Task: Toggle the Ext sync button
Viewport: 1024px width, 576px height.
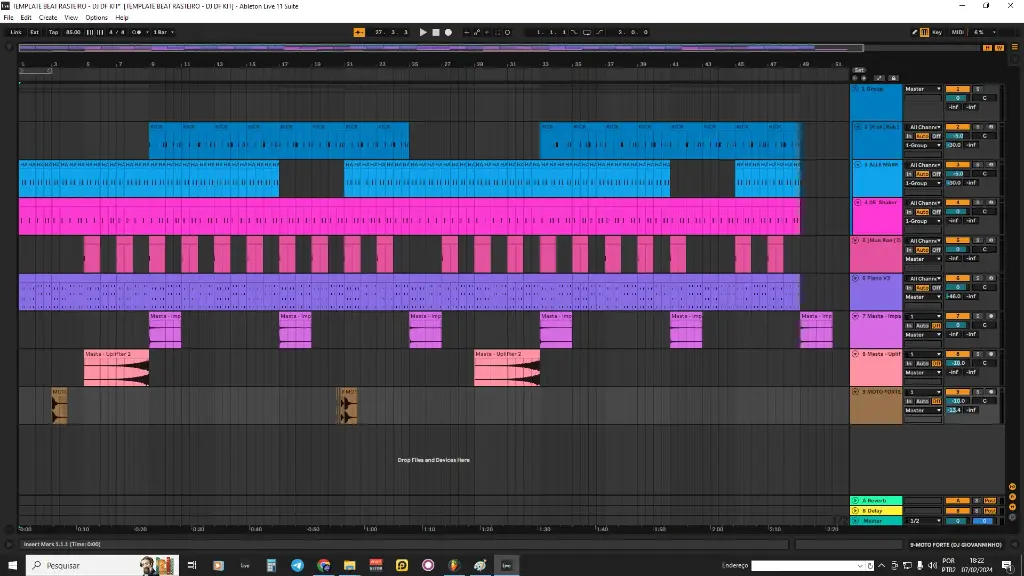Action: pyautogui.click(x=35, y=32)
